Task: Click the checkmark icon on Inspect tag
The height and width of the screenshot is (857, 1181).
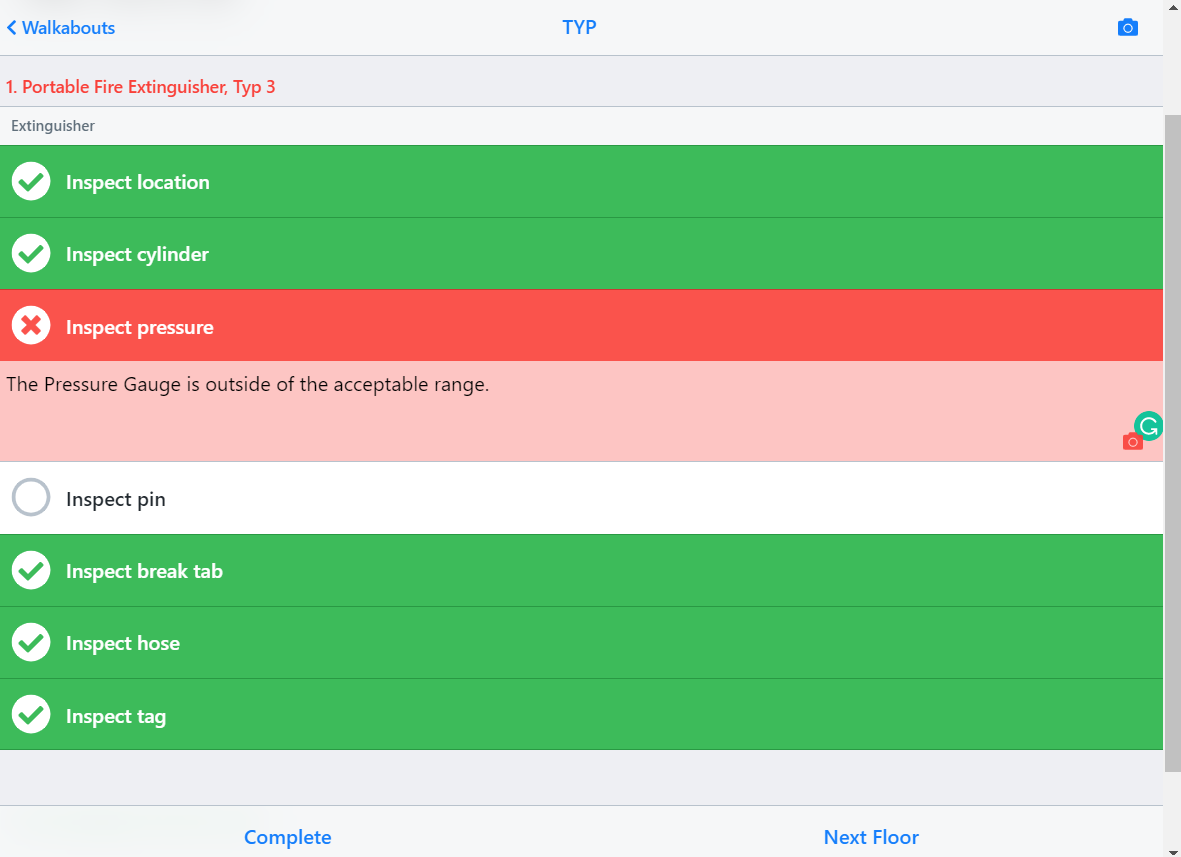Action: pos(31,714)
